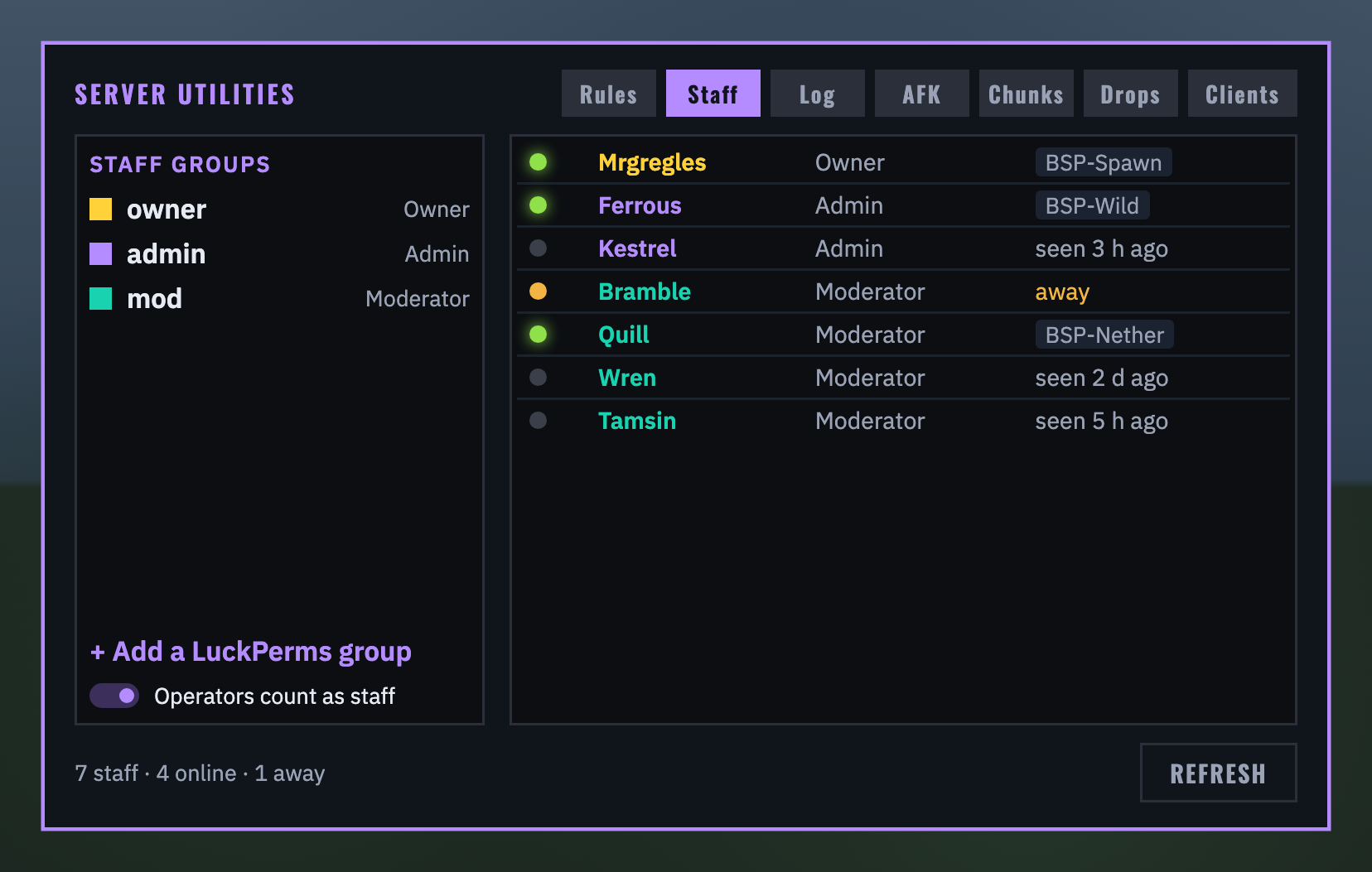Click the Refresh button
The image size is (1372, 872).
click(x=1218, y=773)
